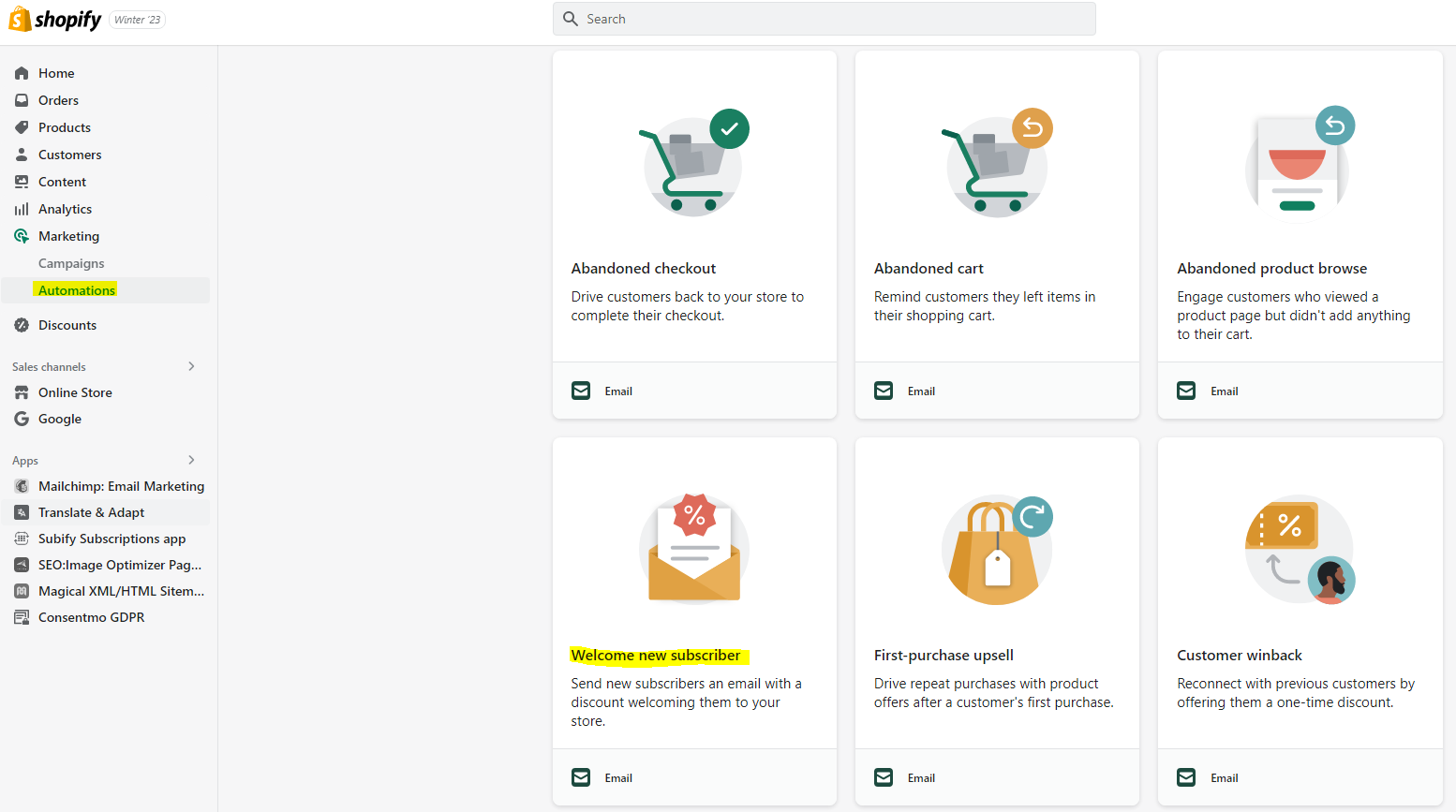This screenshot has height=812, width=1456.
Task: Click email icon on Abandoned product browse card
Action: click(x=1186, y=391)
